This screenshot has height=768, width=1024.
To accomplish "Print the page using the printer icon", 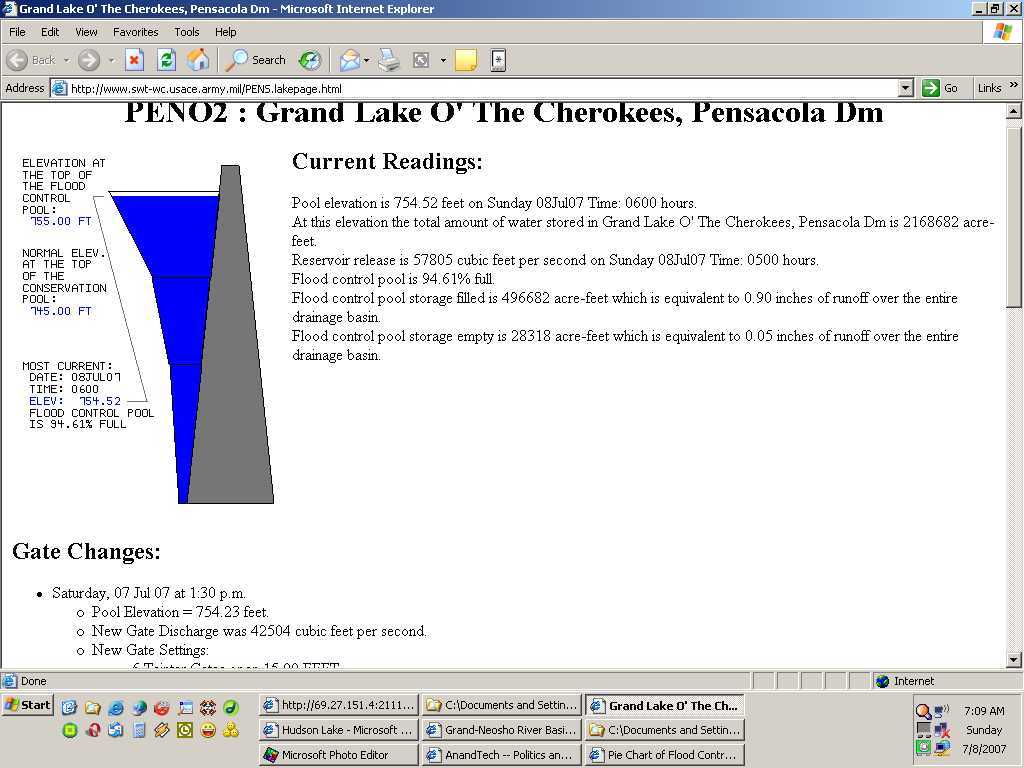I will click(389, 60).
